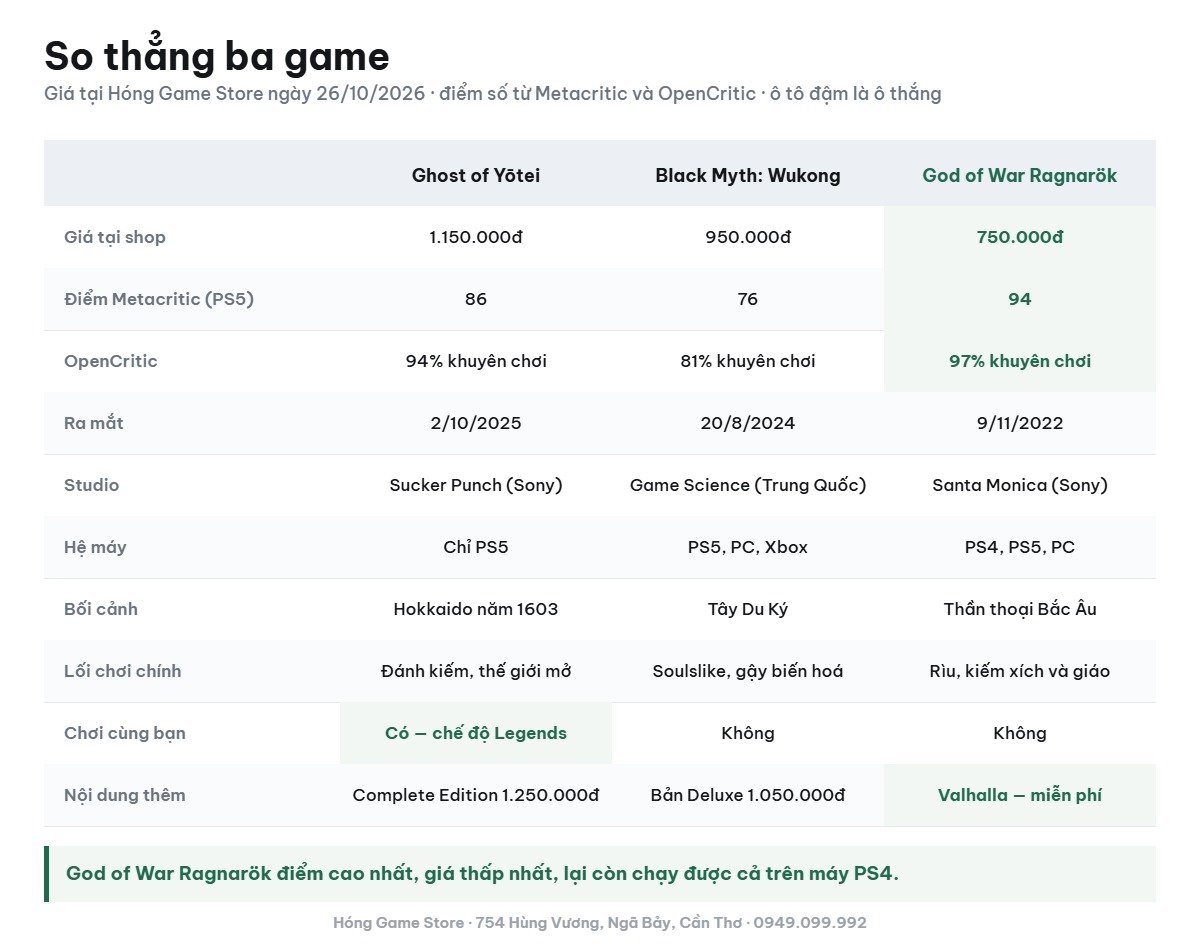The height and width of the screenshot is (944, 1200).
Task: Click the 1.150.000đ price cell
Action: tap(476, 237)
